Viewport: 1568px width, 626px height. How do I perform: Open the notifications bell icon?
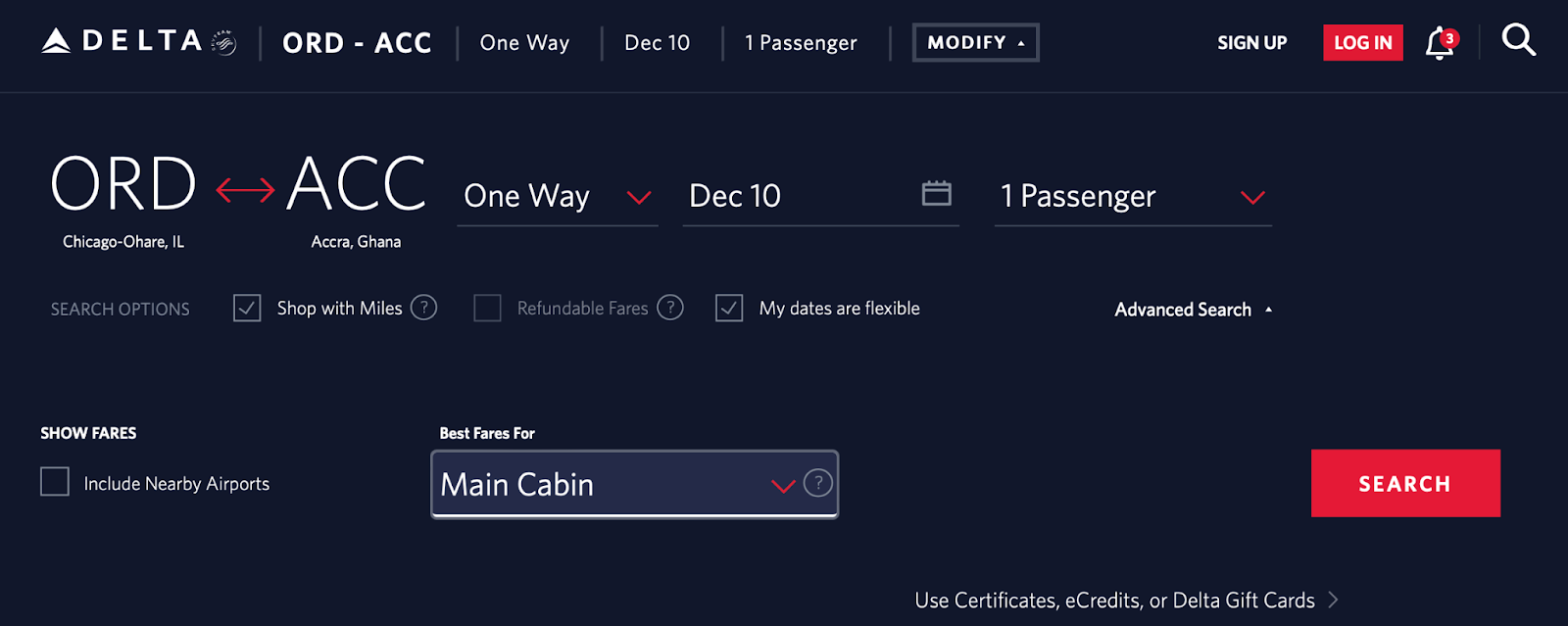1439,43
